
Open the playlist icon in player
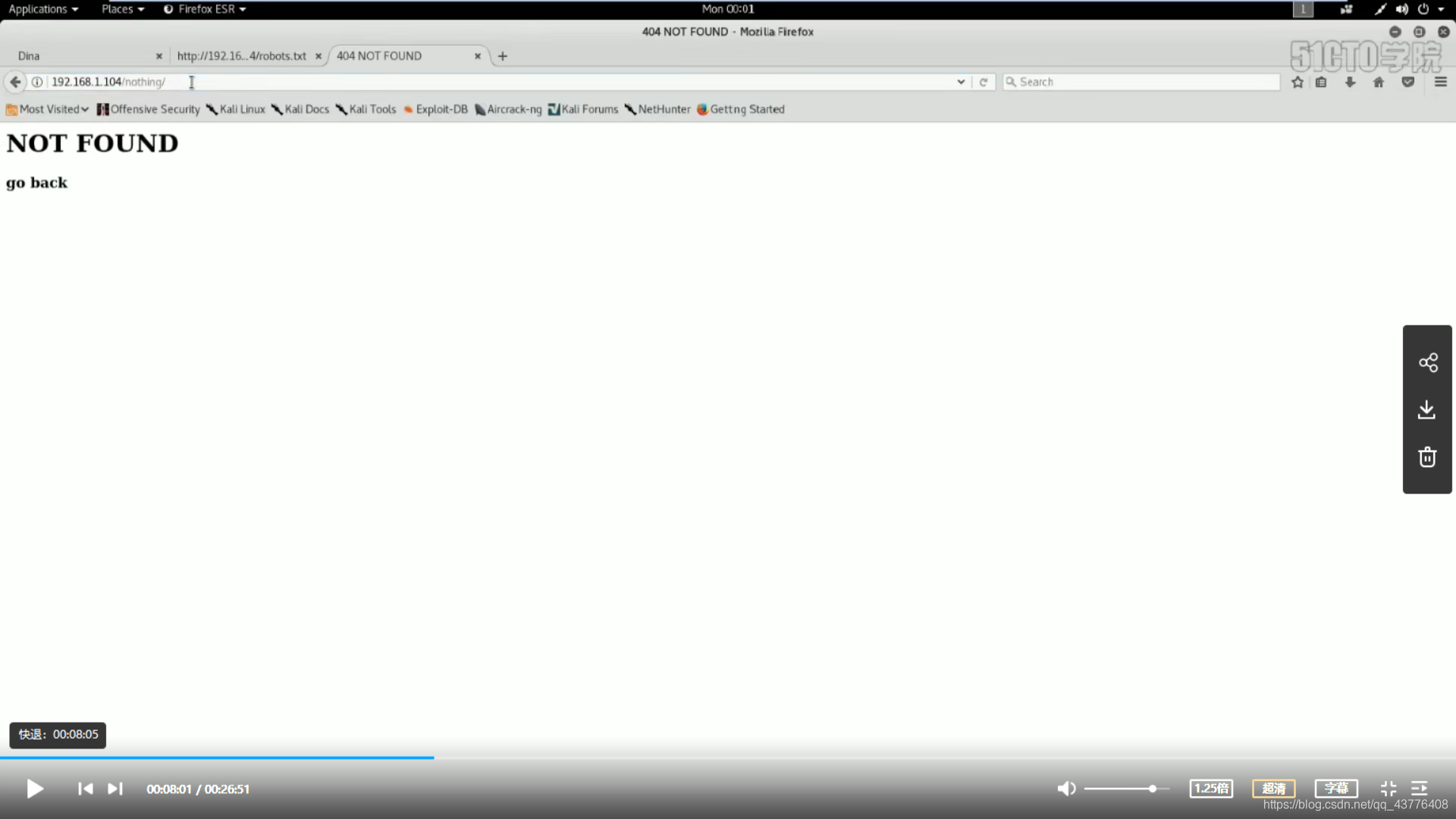(x=1420, y=789)
